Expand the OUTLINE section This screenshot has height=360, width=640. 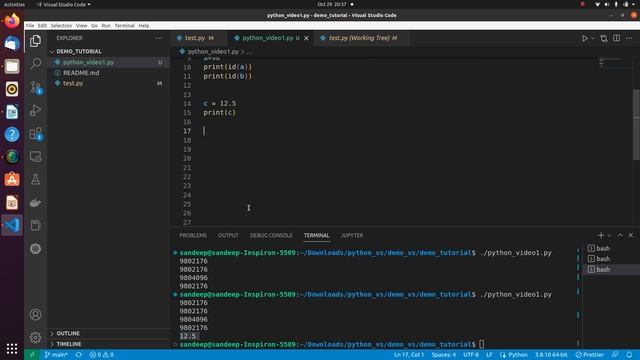tap(109, 333)
